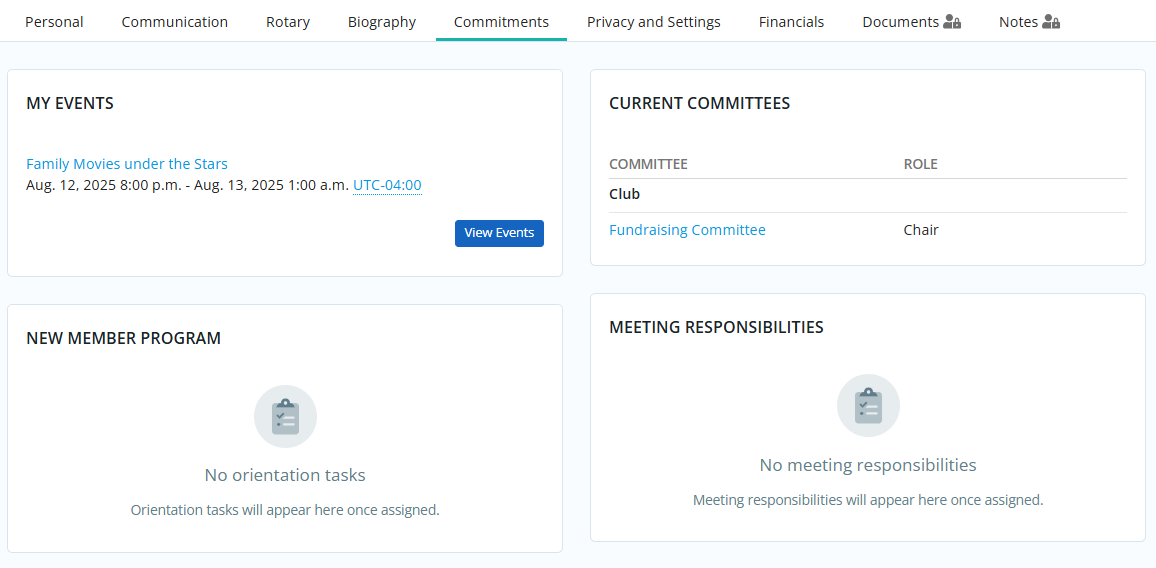The width and height of the screenshot is (1156, 568).
Task: Click the Chair role text
Action: click(921, 230)
